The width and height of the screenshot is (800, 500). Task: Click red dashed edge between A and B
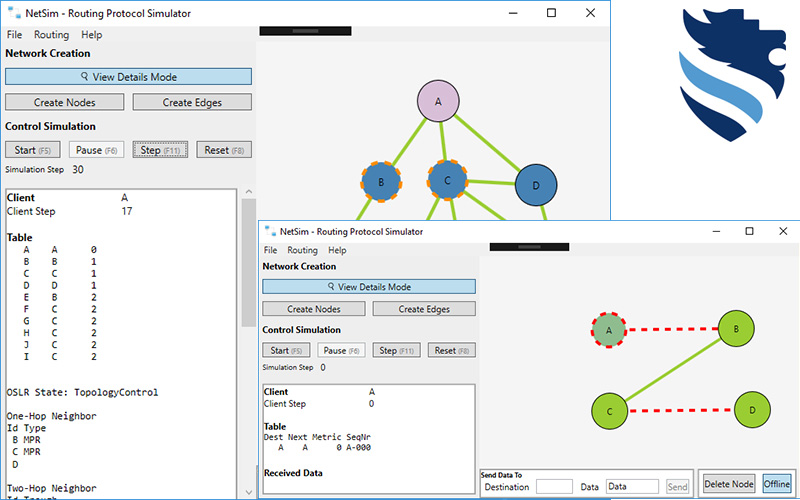pos(672,330)
